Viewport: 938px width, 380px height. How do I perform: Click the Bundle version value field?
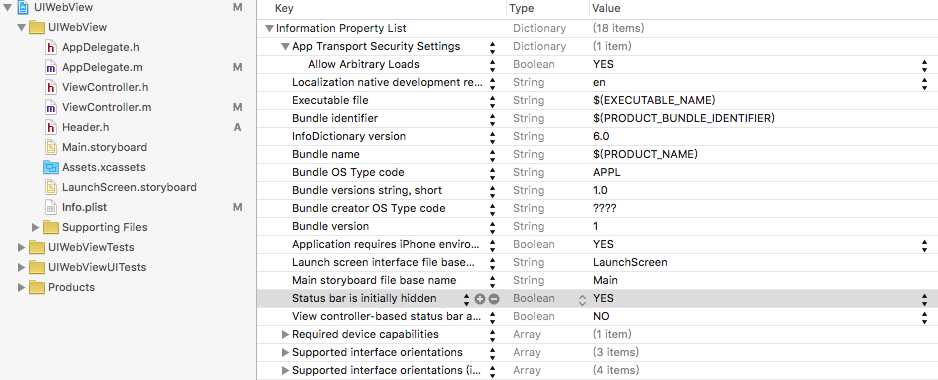[757, 227]
